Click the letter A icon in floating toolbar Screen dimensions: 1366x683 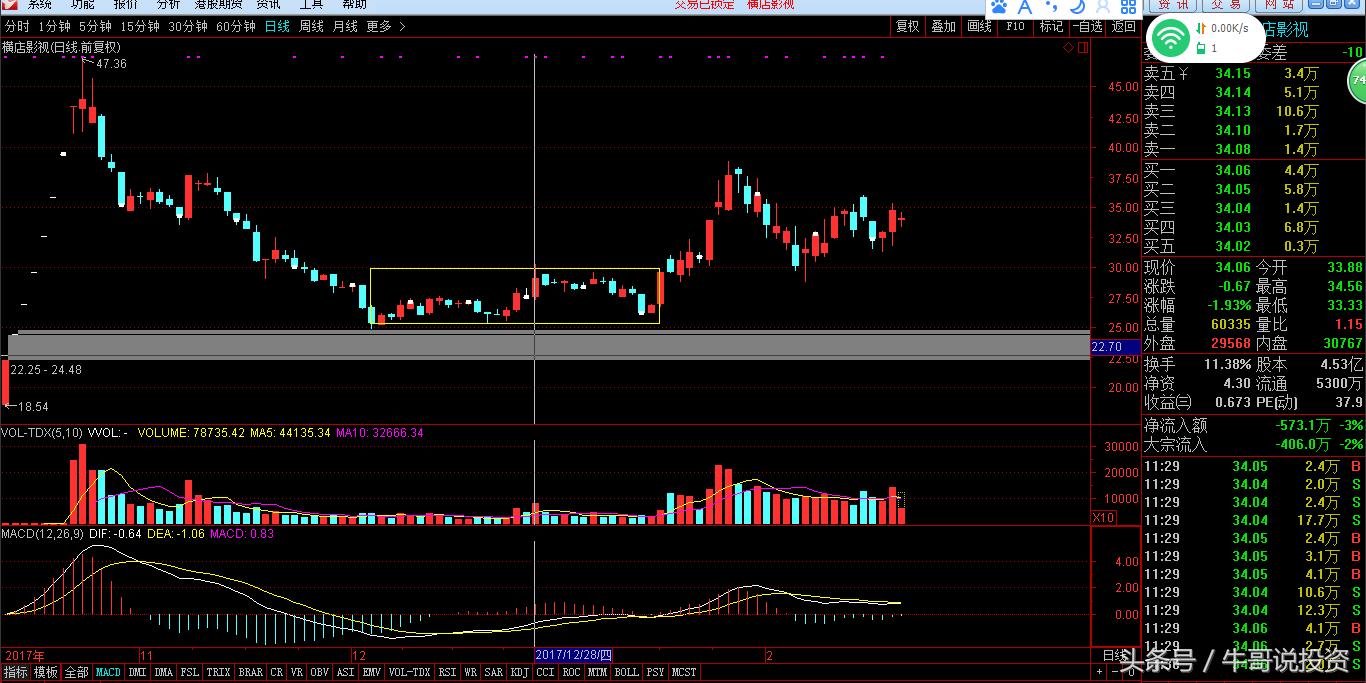click(1024, 6)
